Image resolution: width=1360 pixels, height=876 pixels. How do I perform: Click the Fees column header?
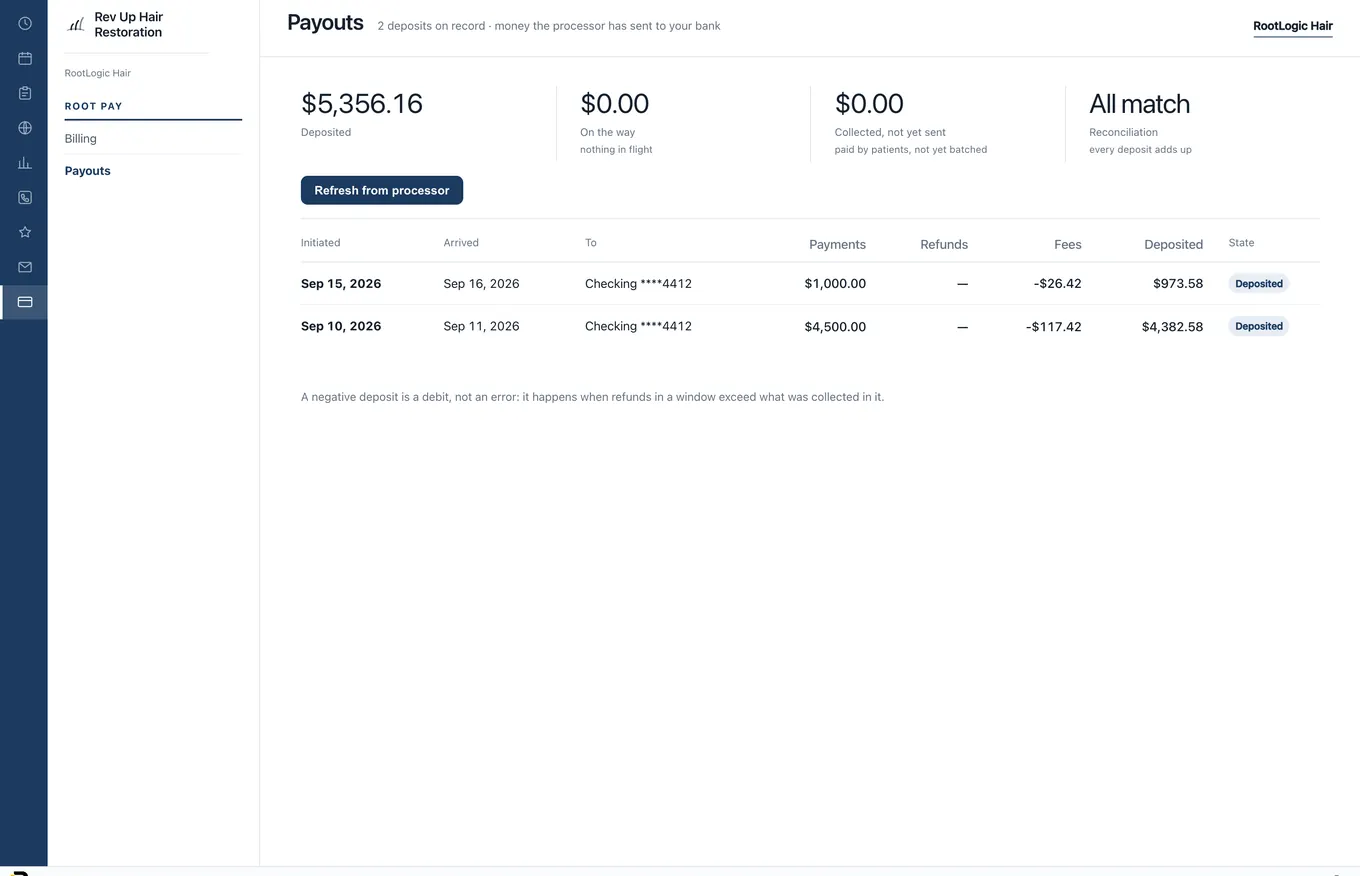(1067, 244)
